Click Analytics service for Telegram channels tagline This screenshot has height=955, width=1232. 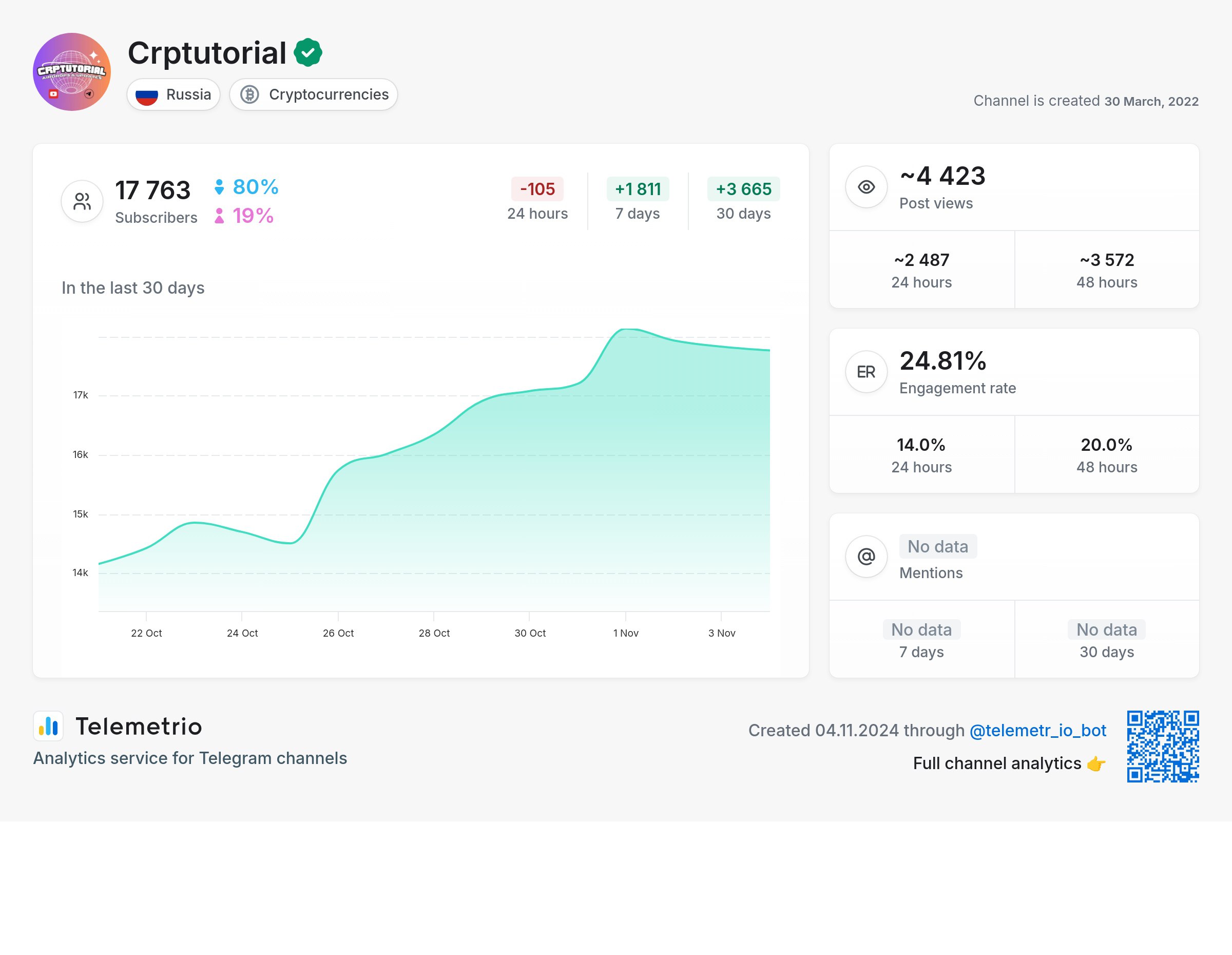[x=190, y=759]
